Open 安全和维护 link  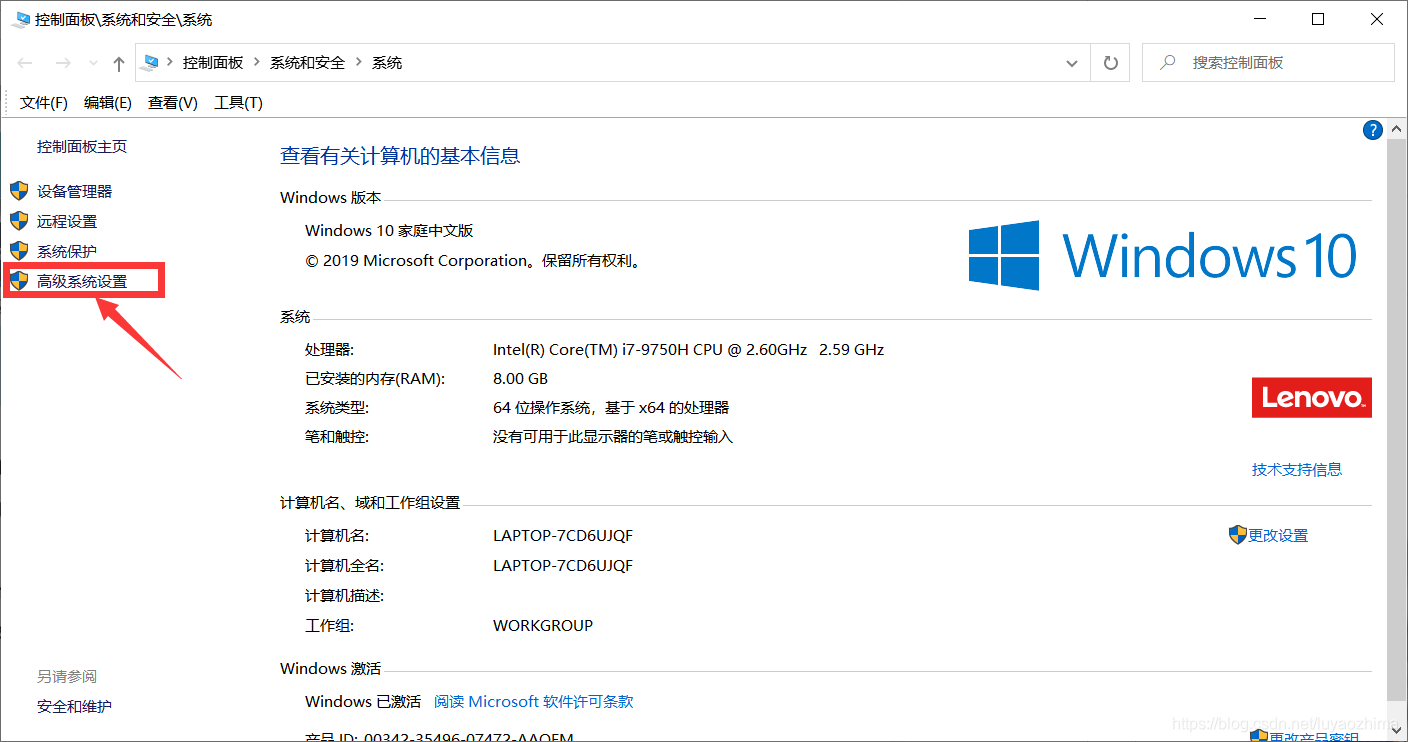point(75,706)
